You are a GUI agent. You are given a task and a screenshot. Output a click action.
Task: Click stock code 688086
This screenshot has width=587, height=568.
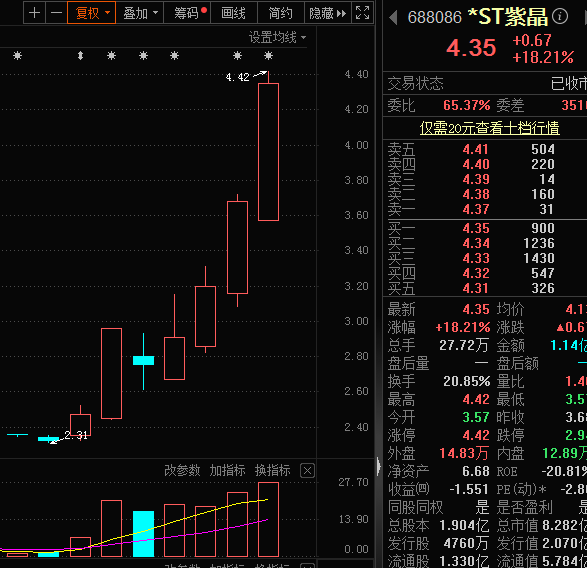pyautogui.click(x=435, y=17)
